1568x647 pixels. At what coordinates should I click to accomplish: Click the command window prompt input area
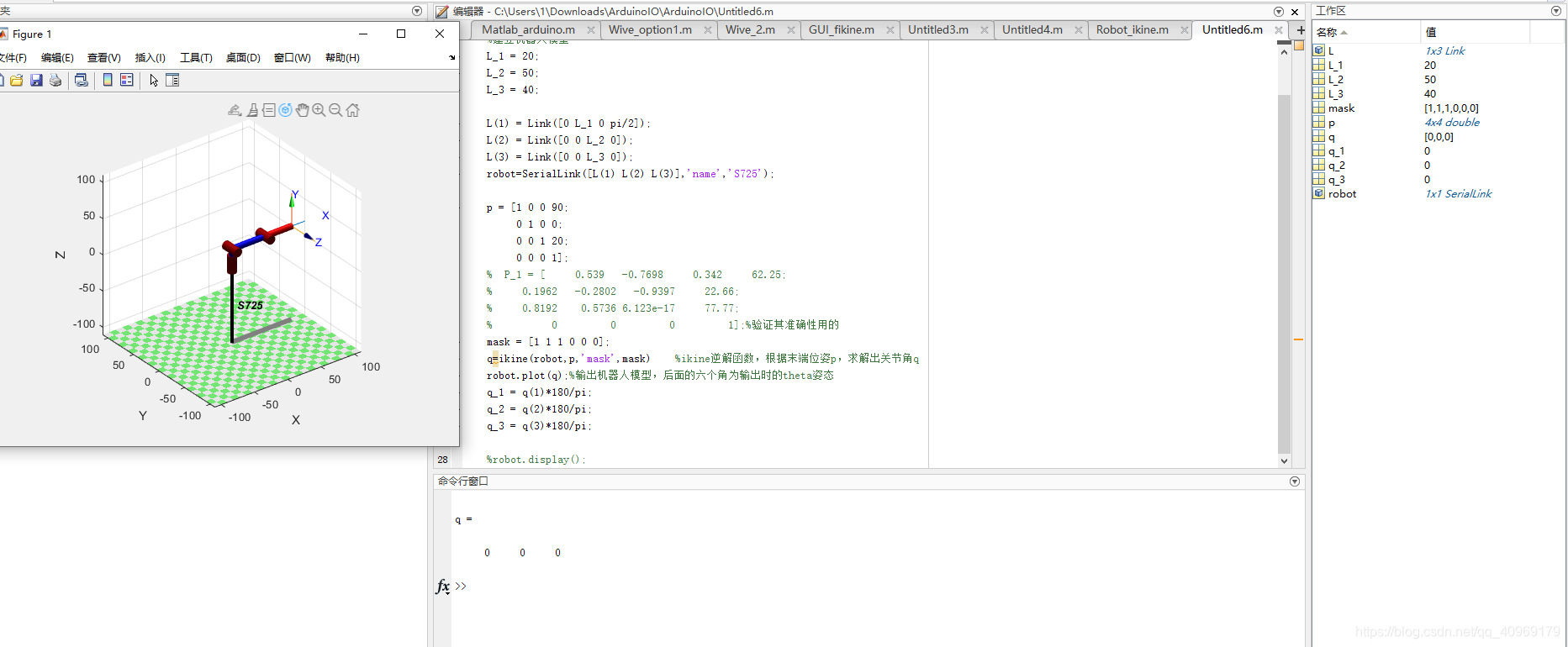click(883, 587)
